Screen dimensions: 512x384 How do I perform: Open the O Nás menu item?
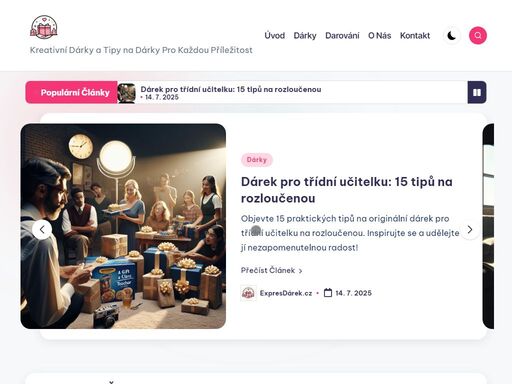[380, 36]
